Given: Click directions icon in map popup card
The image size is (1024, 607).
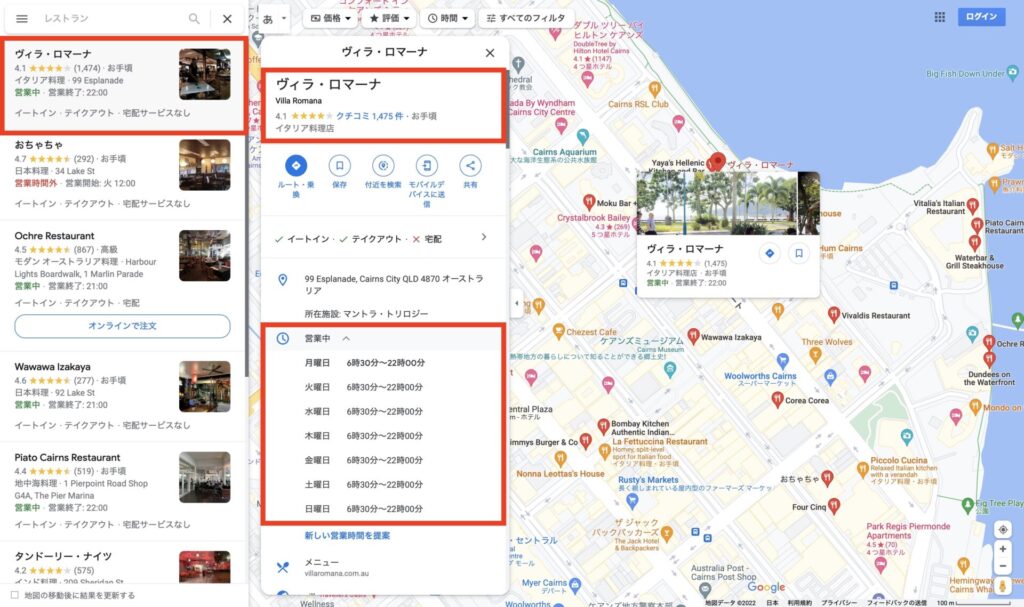Looking at the screenshot, I should (x=769, y=254).
